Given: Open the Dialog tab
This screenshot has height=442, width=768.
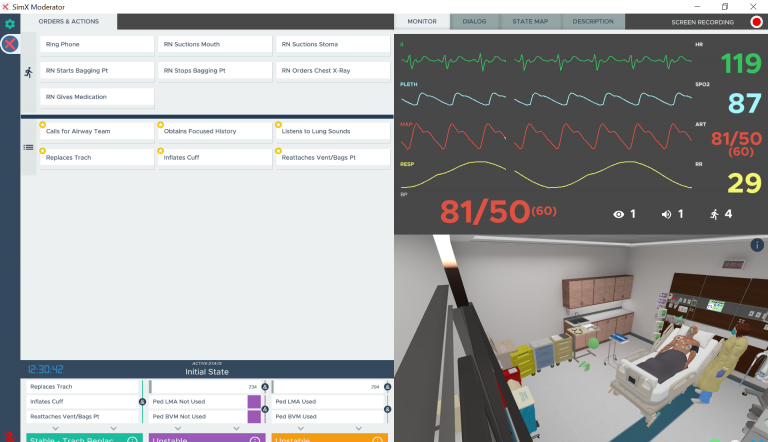Looking at the screenshot, I should click(474, 22).
